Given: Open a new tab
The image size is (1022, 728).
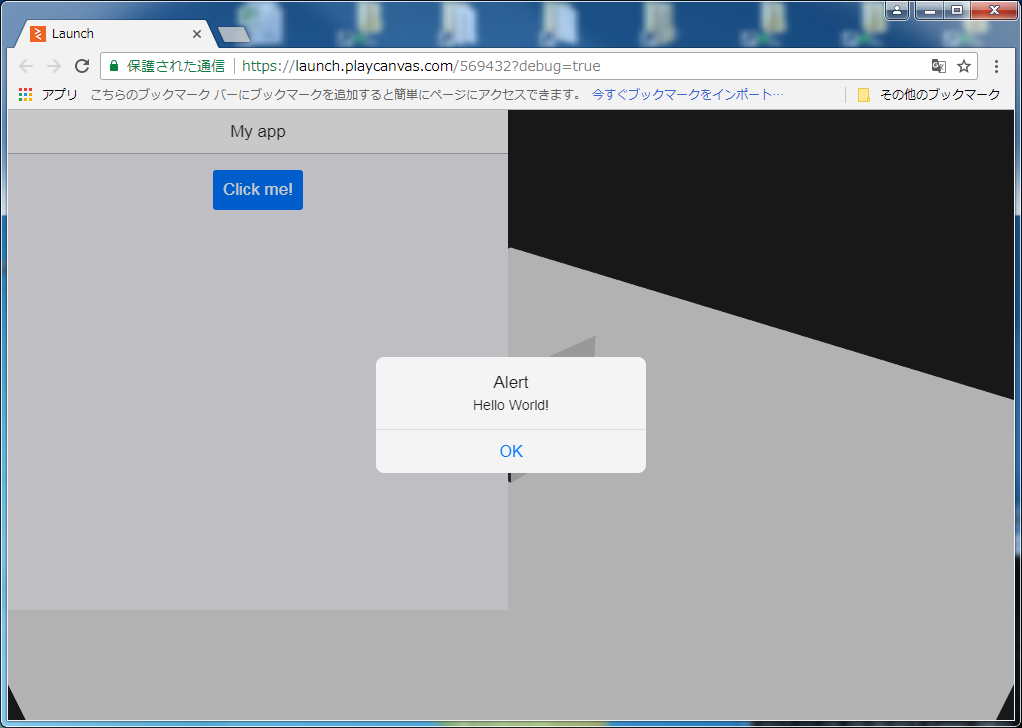Looking at the screenshot, I should (x=234, y=35).
